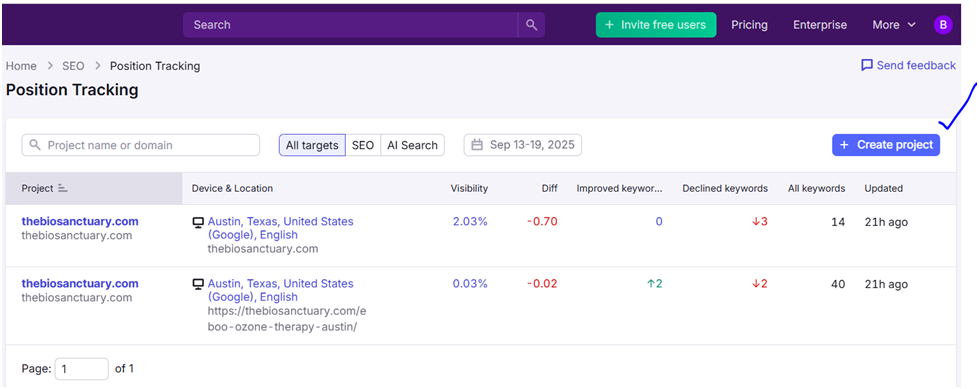The image size is (979, 389).
Task: Click the Invite free users button
Action: tap(656, 25)
